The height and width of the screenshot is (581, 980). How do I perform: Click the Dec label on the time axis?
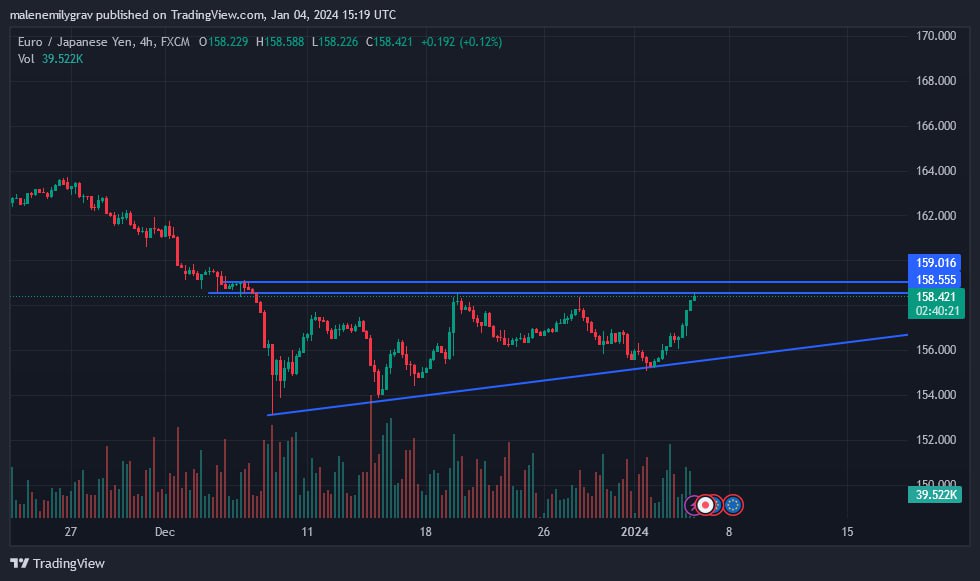[163, 532]
